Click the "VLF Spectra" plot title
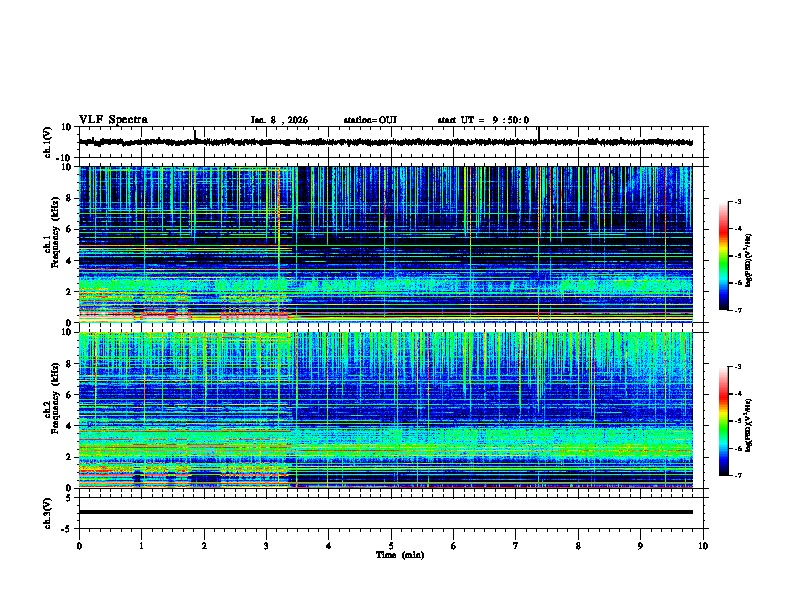The image size is (792, 612). pyautogui.click(x=113, y=120)
